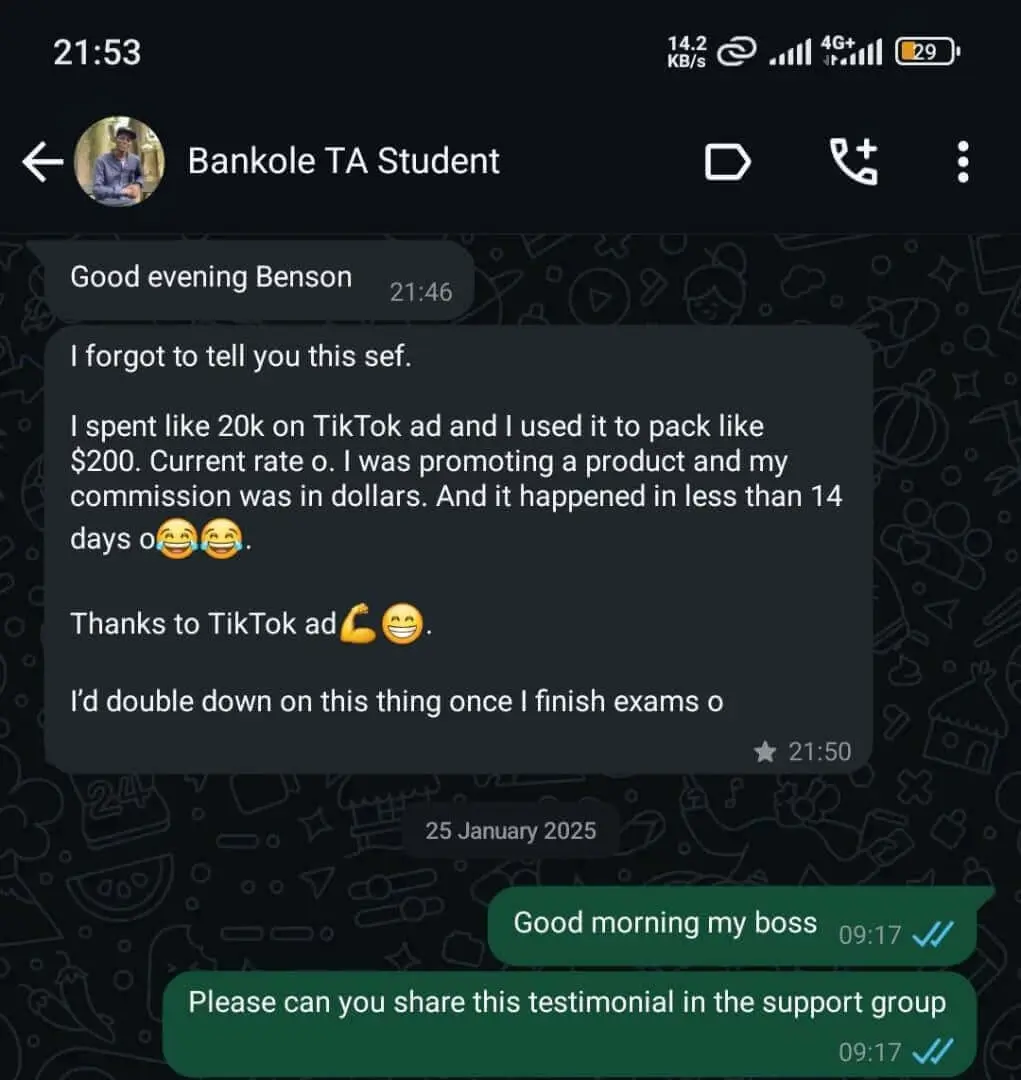Tap the back arrow in chat header
The image size is (1021, 1080).
(x=43, y=162)
